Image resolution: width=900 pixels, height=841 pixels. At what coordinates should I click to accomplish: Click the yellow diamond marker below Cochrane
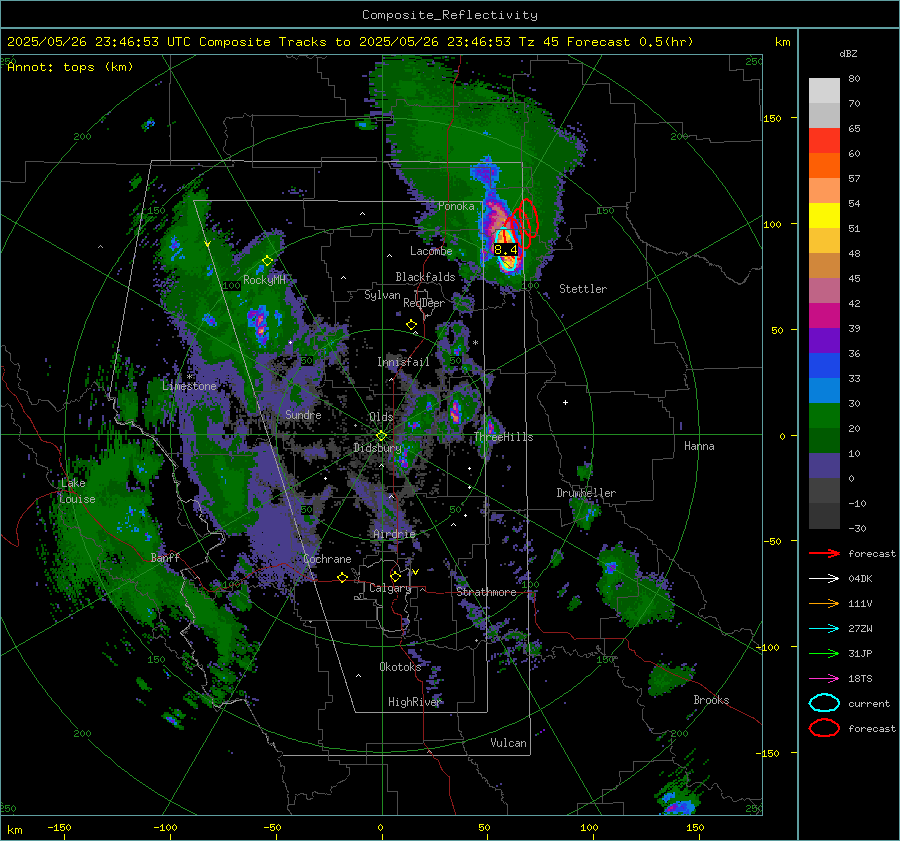pyautogui.click(x=343, y=577)
